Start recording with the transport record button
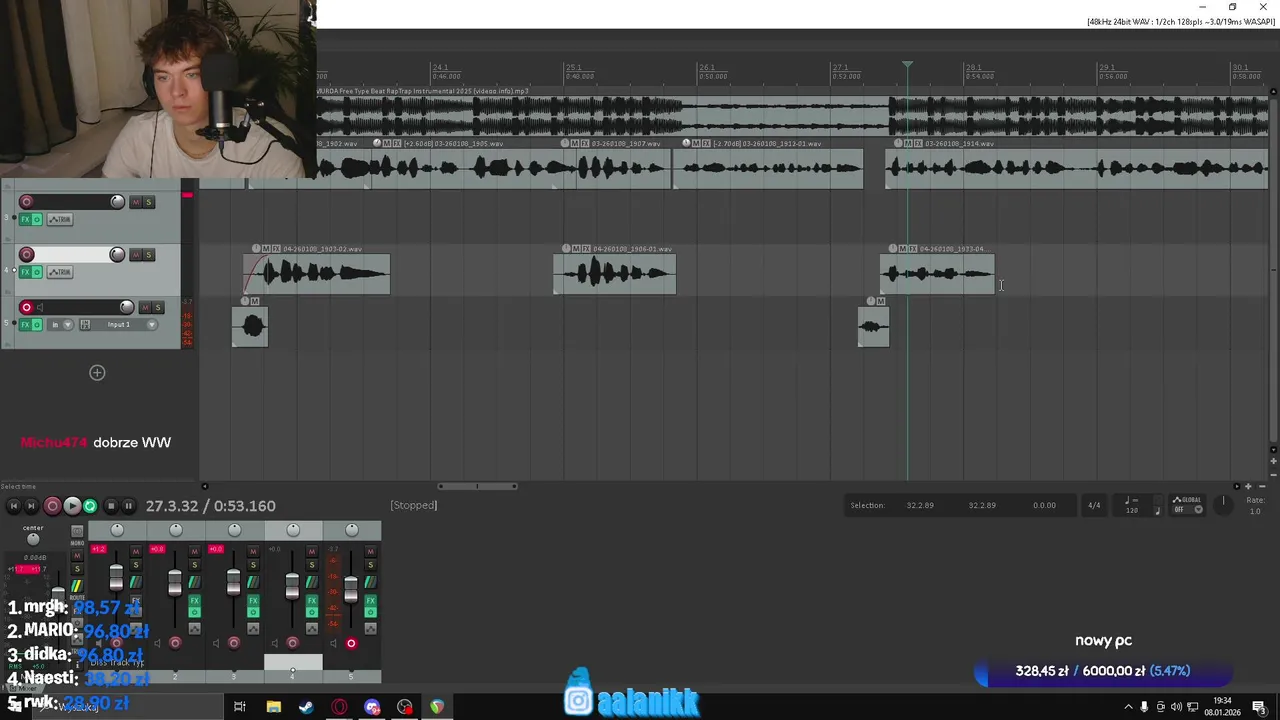 coord(52,506)
